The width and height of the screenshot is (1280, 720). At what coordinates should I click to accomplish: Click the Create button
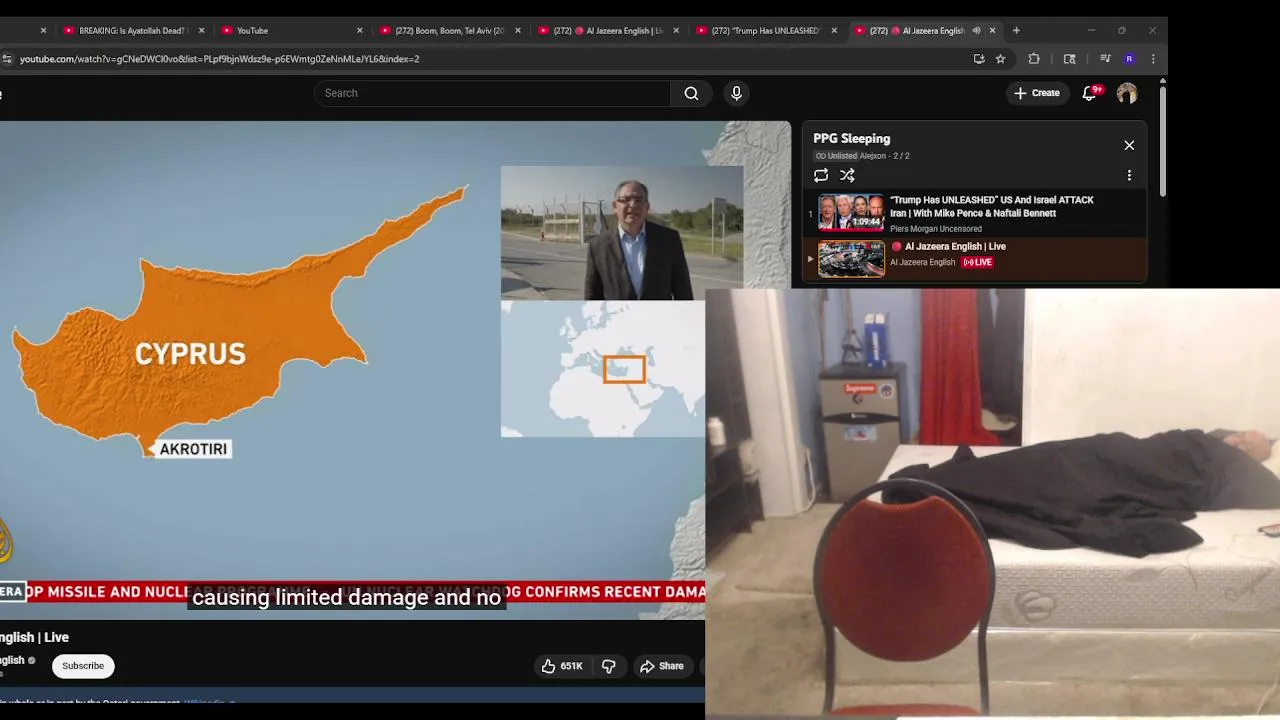point(1036,93)
